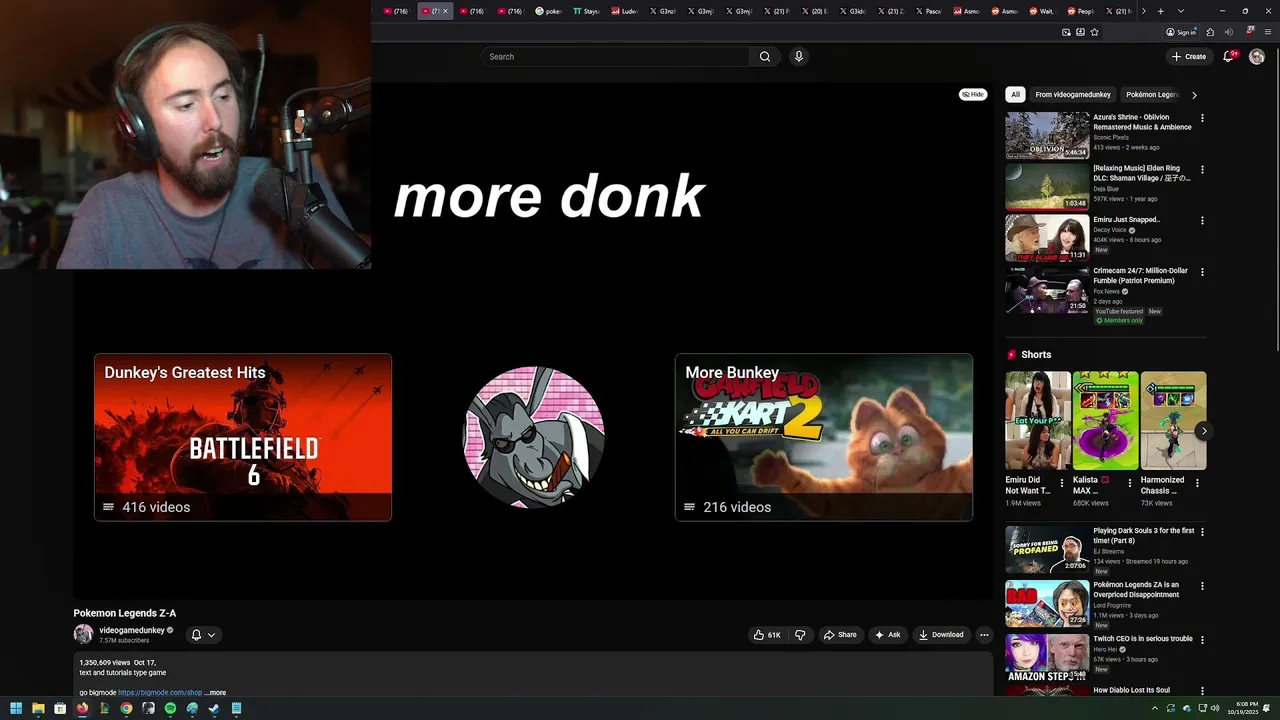Like the video with 61K likes
Image resolution: width=1280 pixels, height=720 pixels.
tap(768, 635)
